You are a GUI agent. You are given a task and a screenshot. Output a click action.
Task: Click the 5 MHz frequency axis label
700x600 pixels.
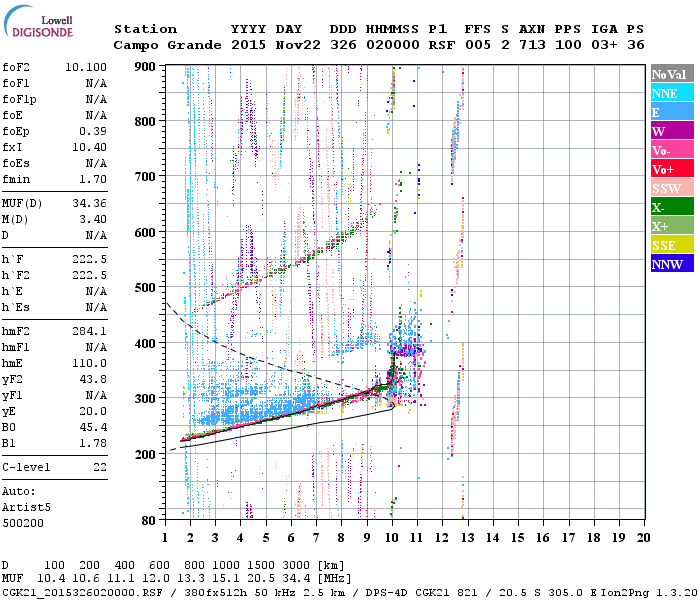tap(266, 538)
